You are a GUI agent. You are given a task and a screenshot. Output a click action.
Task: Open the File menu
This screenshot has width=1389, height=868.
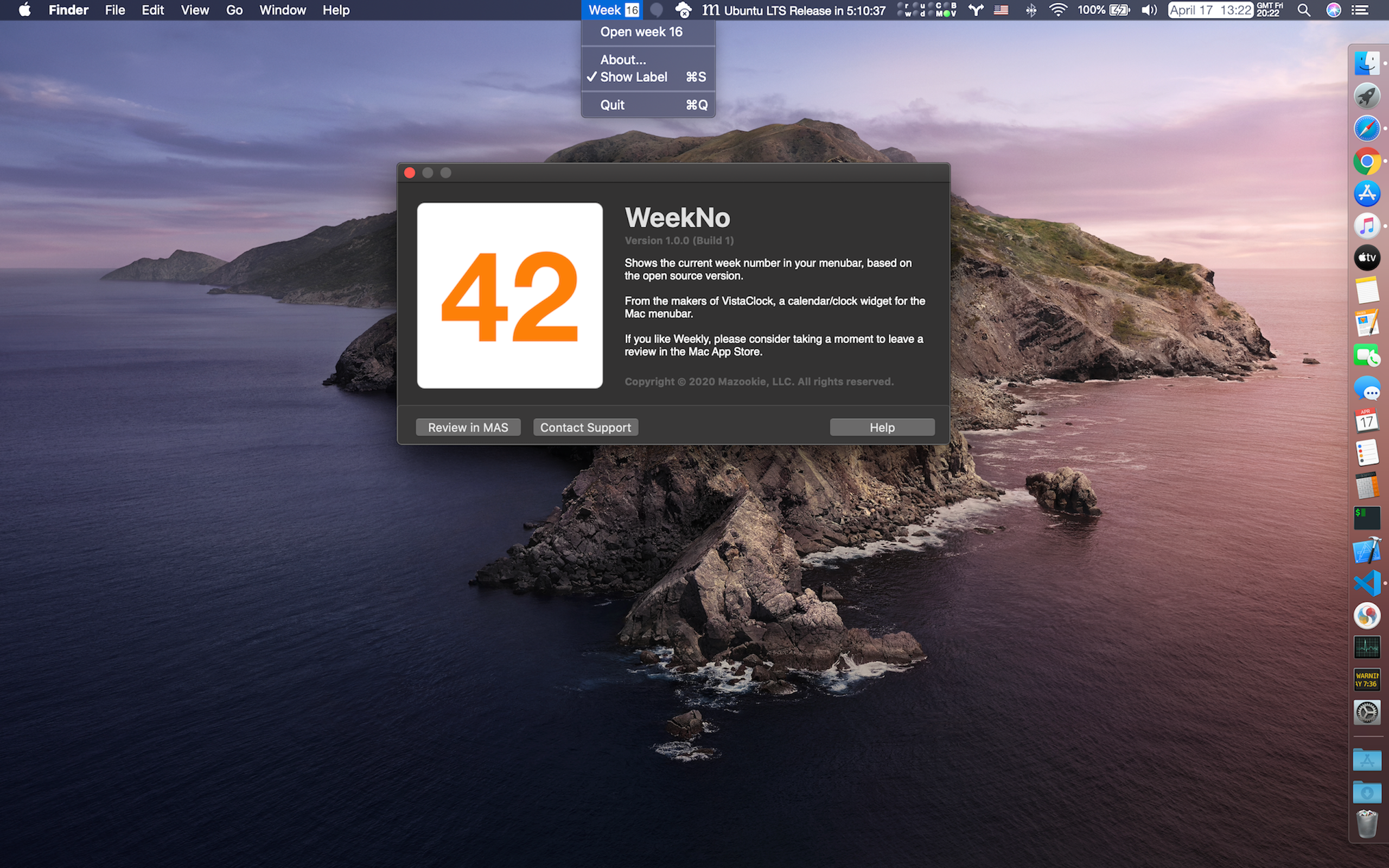click(115, 10)
